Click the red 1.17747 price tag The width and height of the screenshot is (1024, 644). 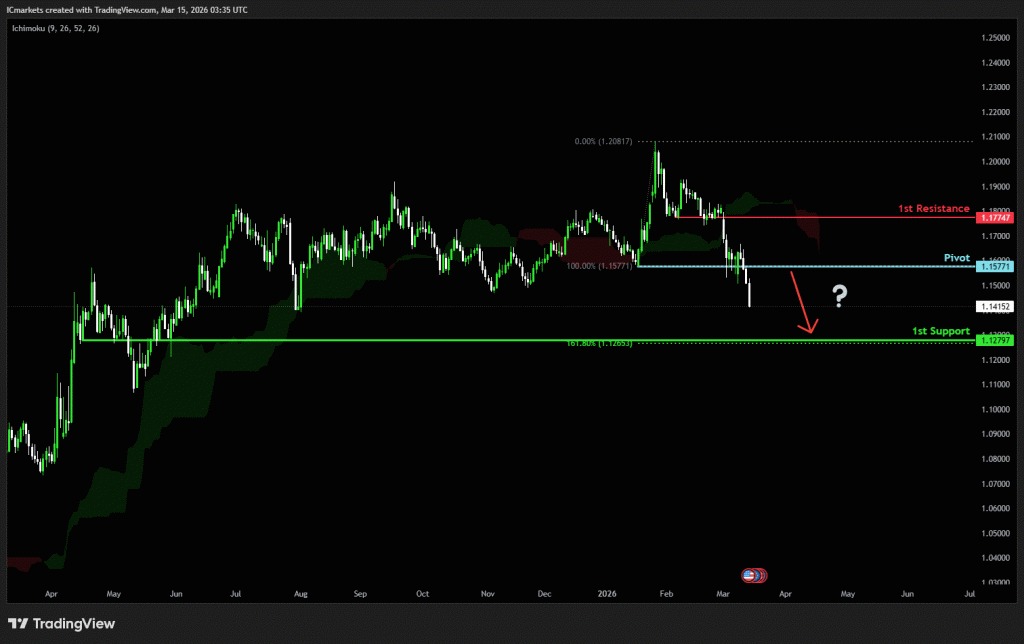(996, 217)
